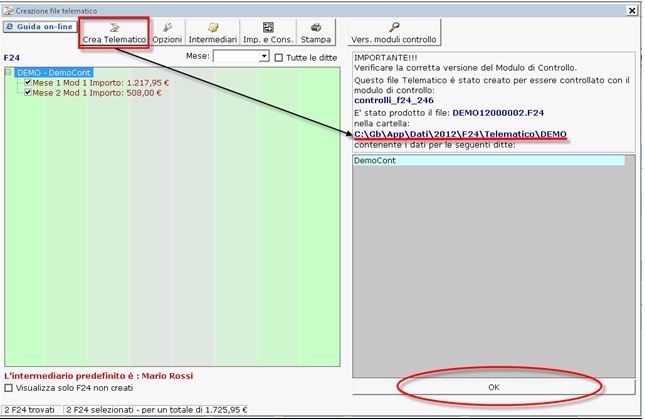
Task: Select DEMO - DemoCont tree item
Action: [54, 73]
